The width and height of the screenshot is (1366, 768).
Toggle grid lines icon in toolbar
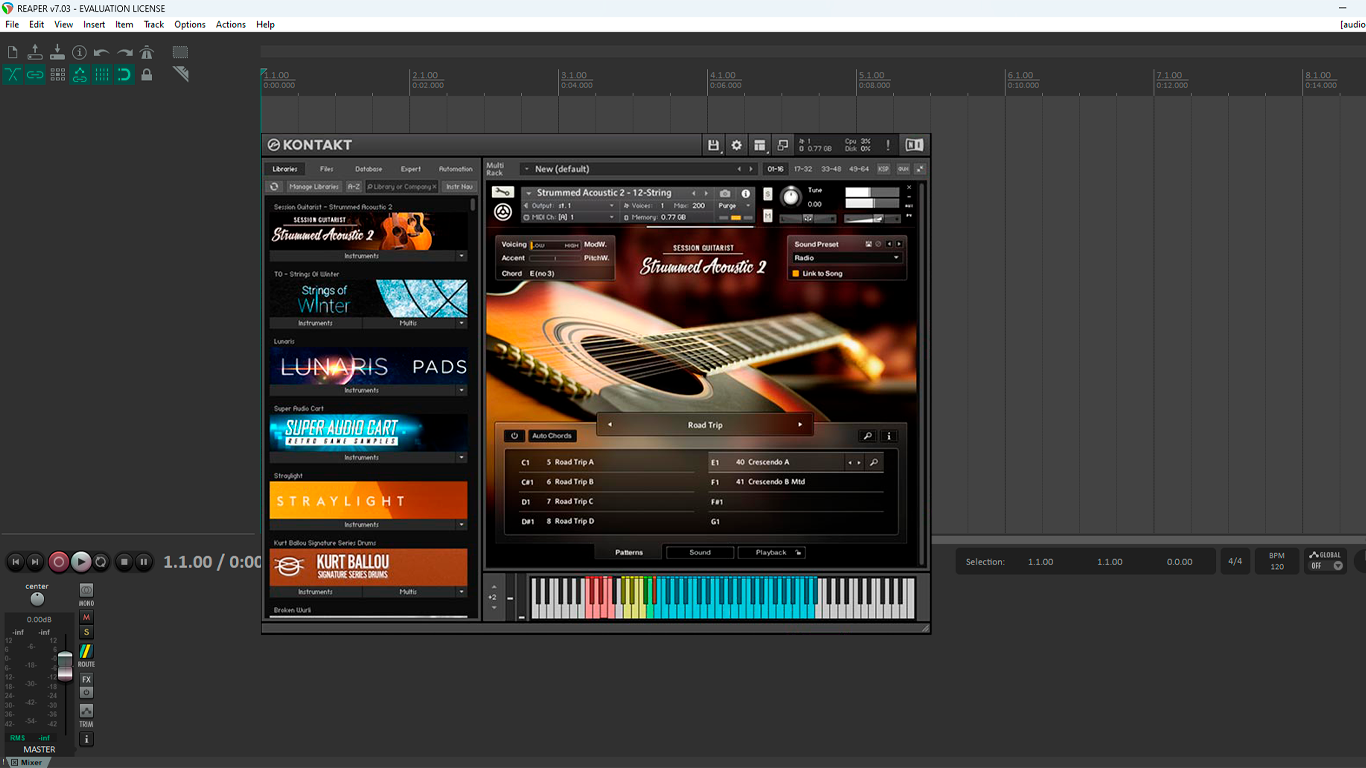(x=102, y=74)
